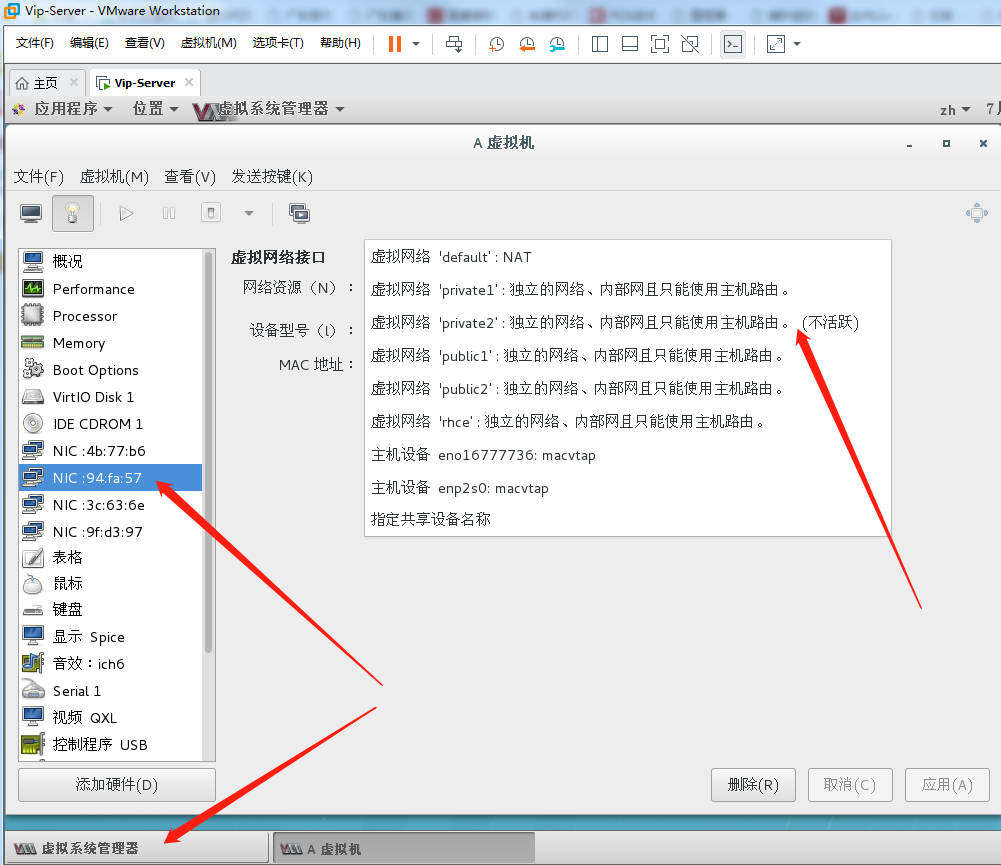Select 音效: ich6 entry
Image resolution: width=1001 pixels, height=865 pixels.
(x=111, y=664)
